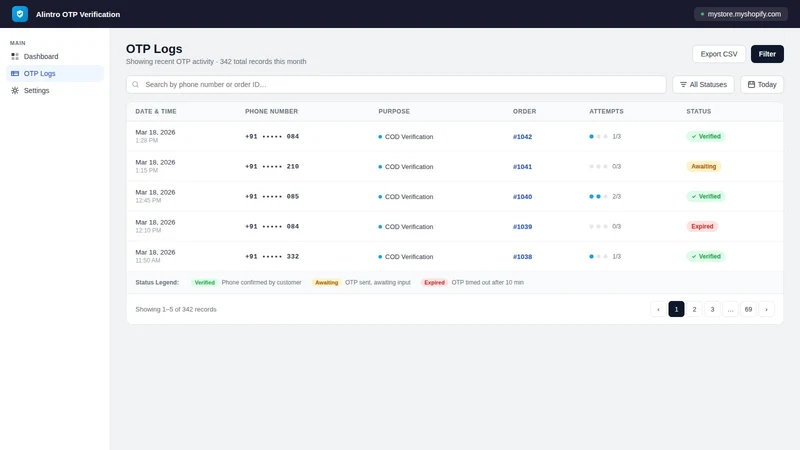
Task: Click the Status column header
Action: [x=698, y=111]
